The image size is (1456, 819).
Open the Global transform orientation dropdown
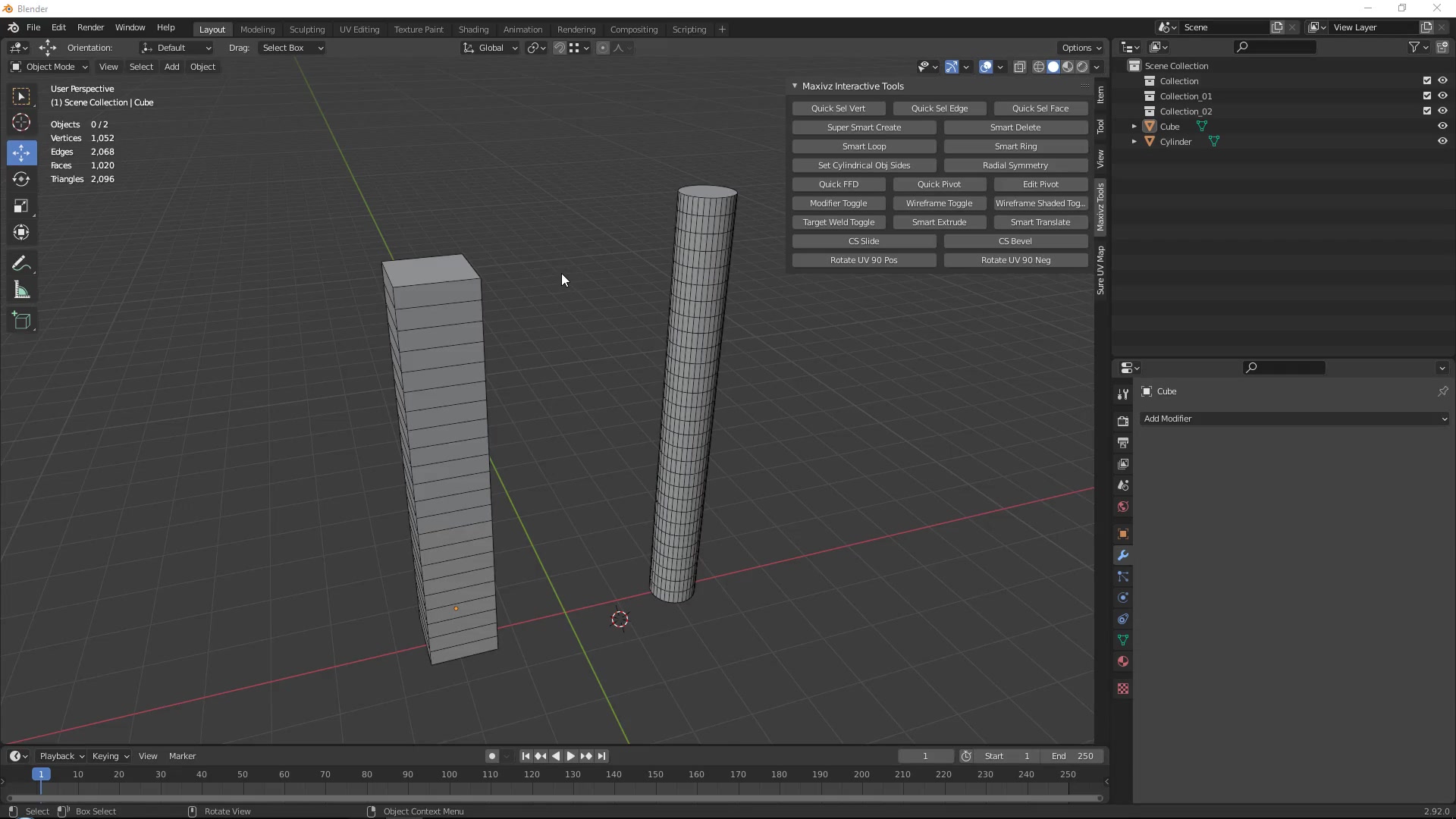(x=490, y=48)
